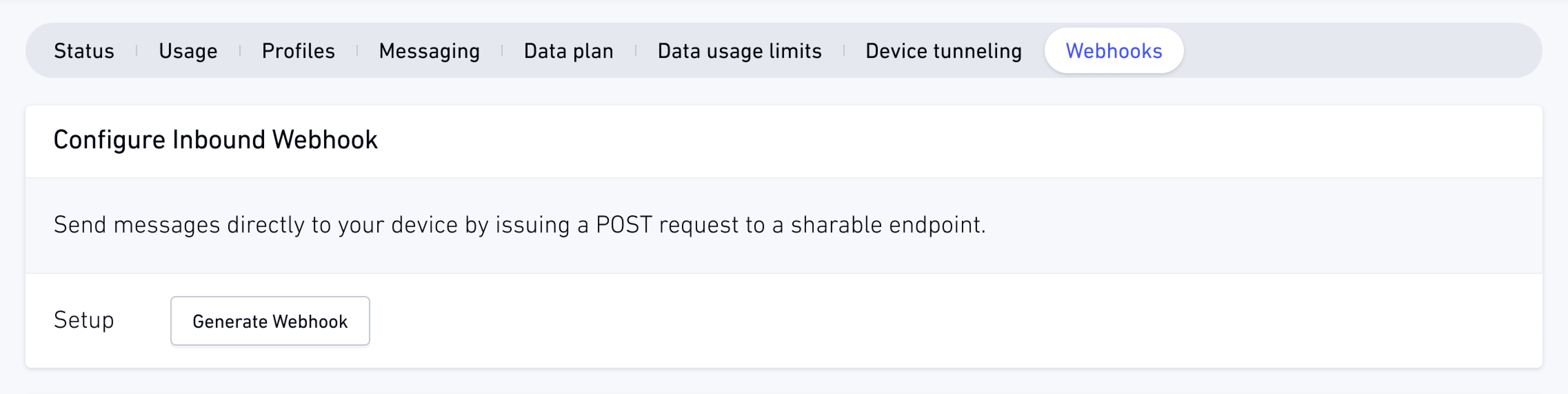The height and width of the screenshot is (394, 1568).
Task: Click the separator between Profiles and Messaging
Action: 357,51
